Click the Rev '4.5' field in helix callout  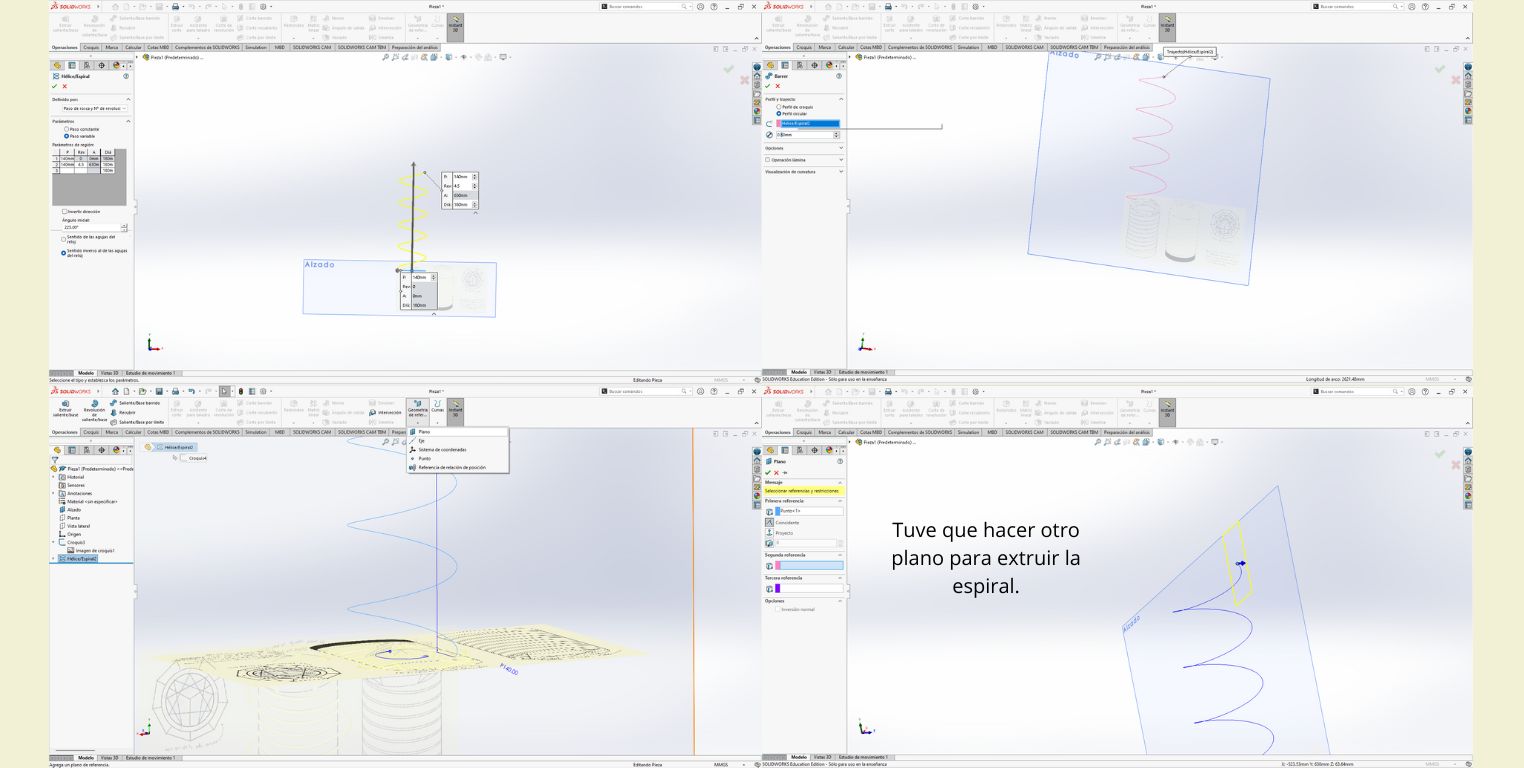(x=462, y=186)
